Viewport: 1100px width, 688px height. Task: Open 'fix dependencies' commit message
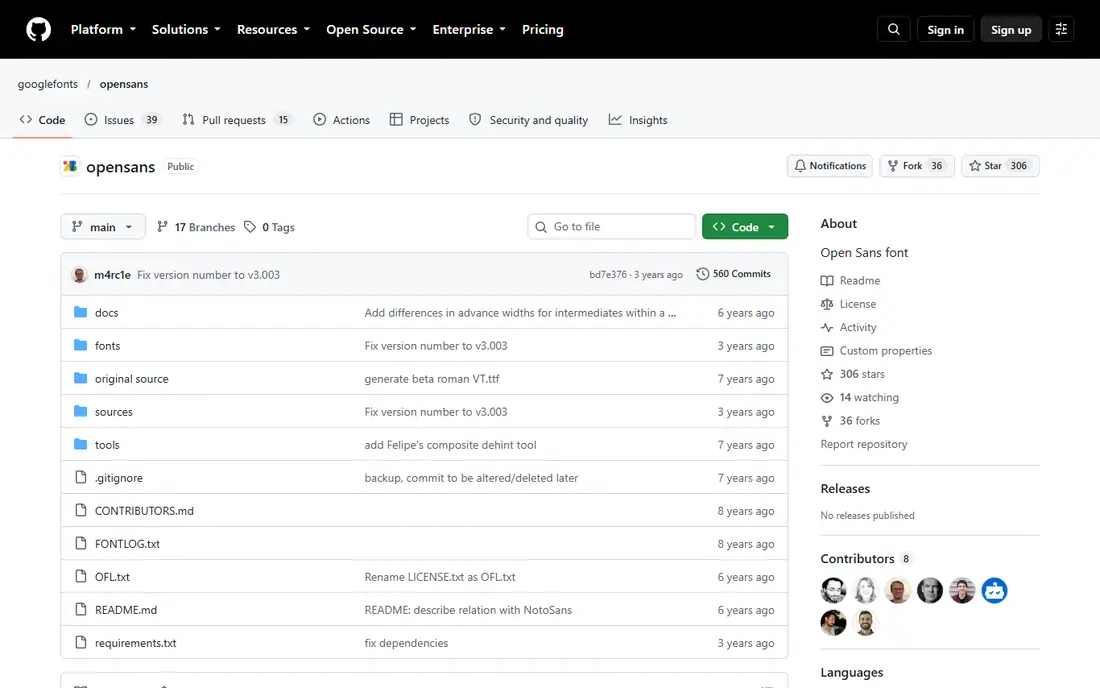[406, 642]
